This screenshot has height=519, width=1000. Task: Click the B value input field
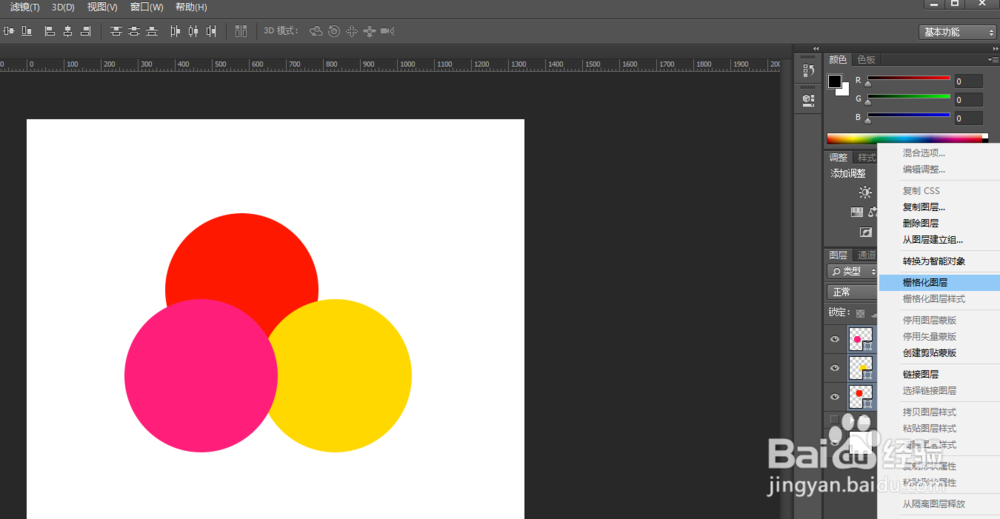coord(969,118)
